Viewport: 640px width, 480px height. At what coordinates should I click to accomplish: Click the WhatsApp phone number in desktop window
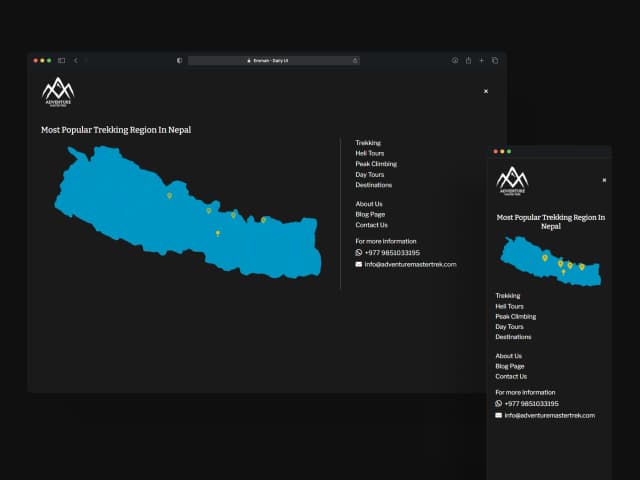pyautogui.click(x=392, y=253)
